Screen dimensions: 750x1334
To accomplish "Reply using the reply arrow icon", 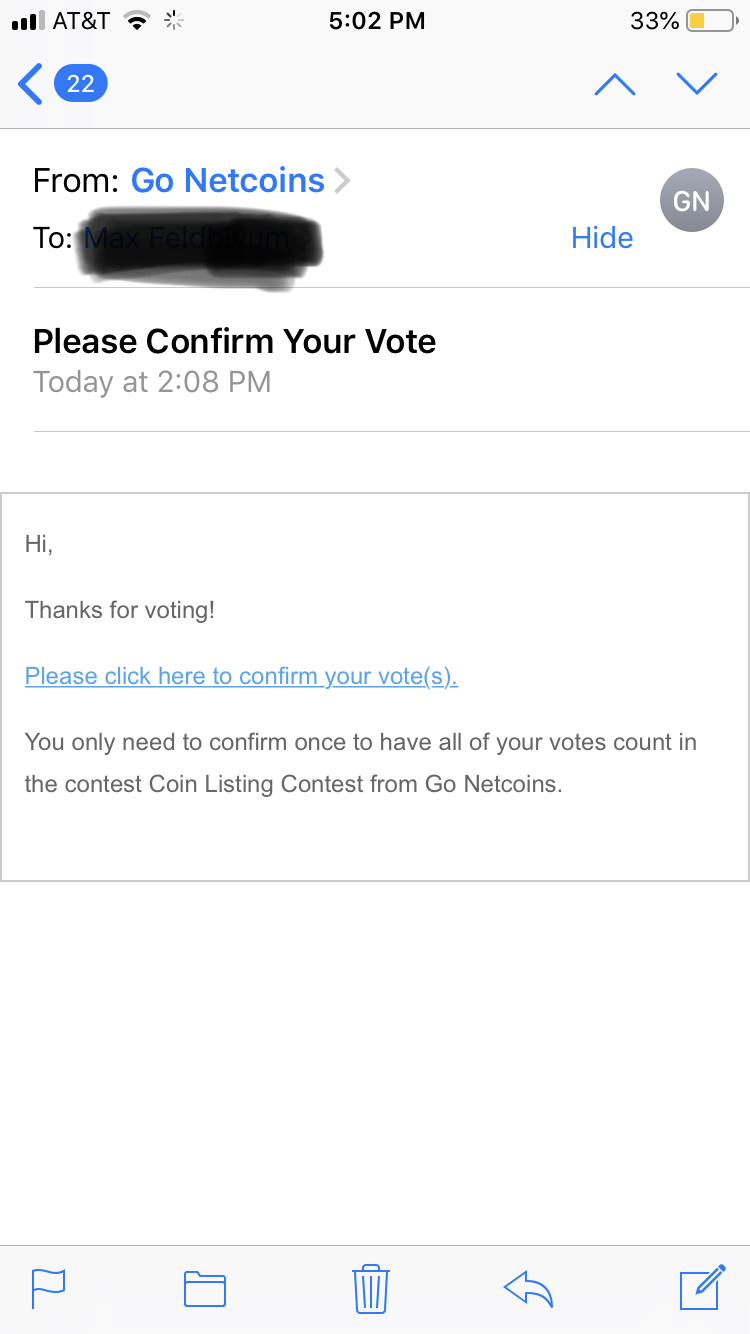I will click(529, 1288).
